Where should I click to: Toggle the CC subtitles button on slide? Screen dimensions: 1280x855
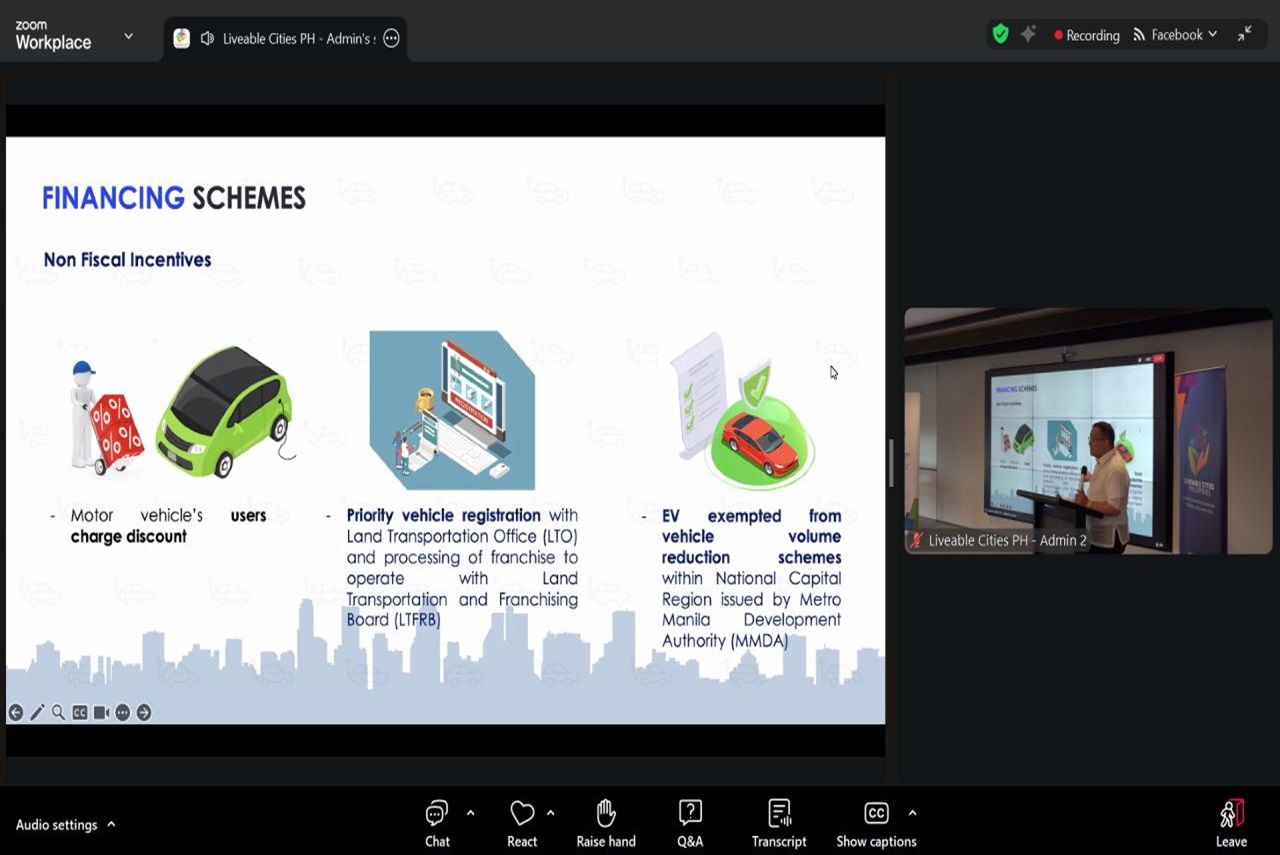click(x=80, y=713)
